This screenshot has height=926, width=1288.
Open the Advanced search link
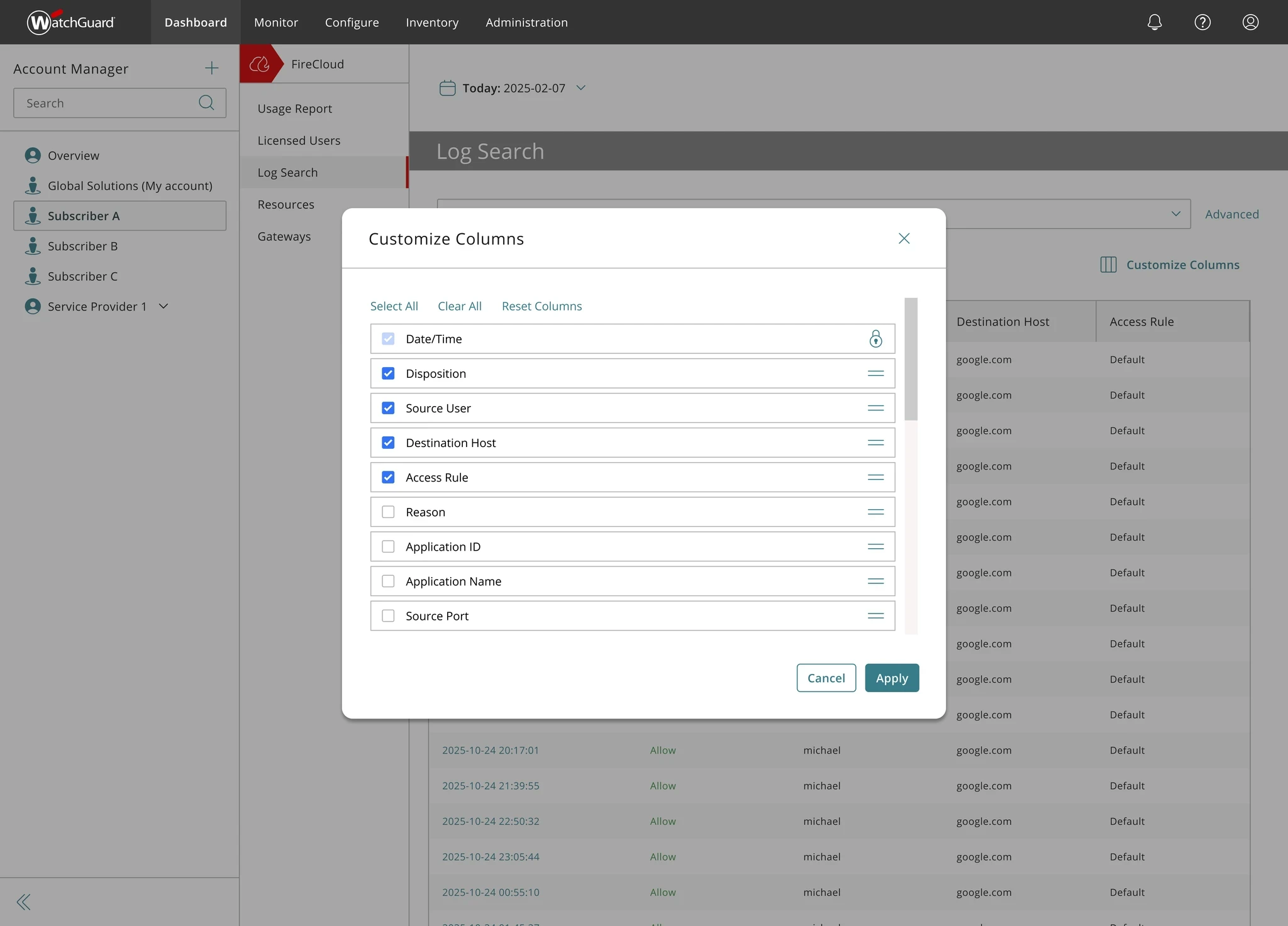point(1231,214)
